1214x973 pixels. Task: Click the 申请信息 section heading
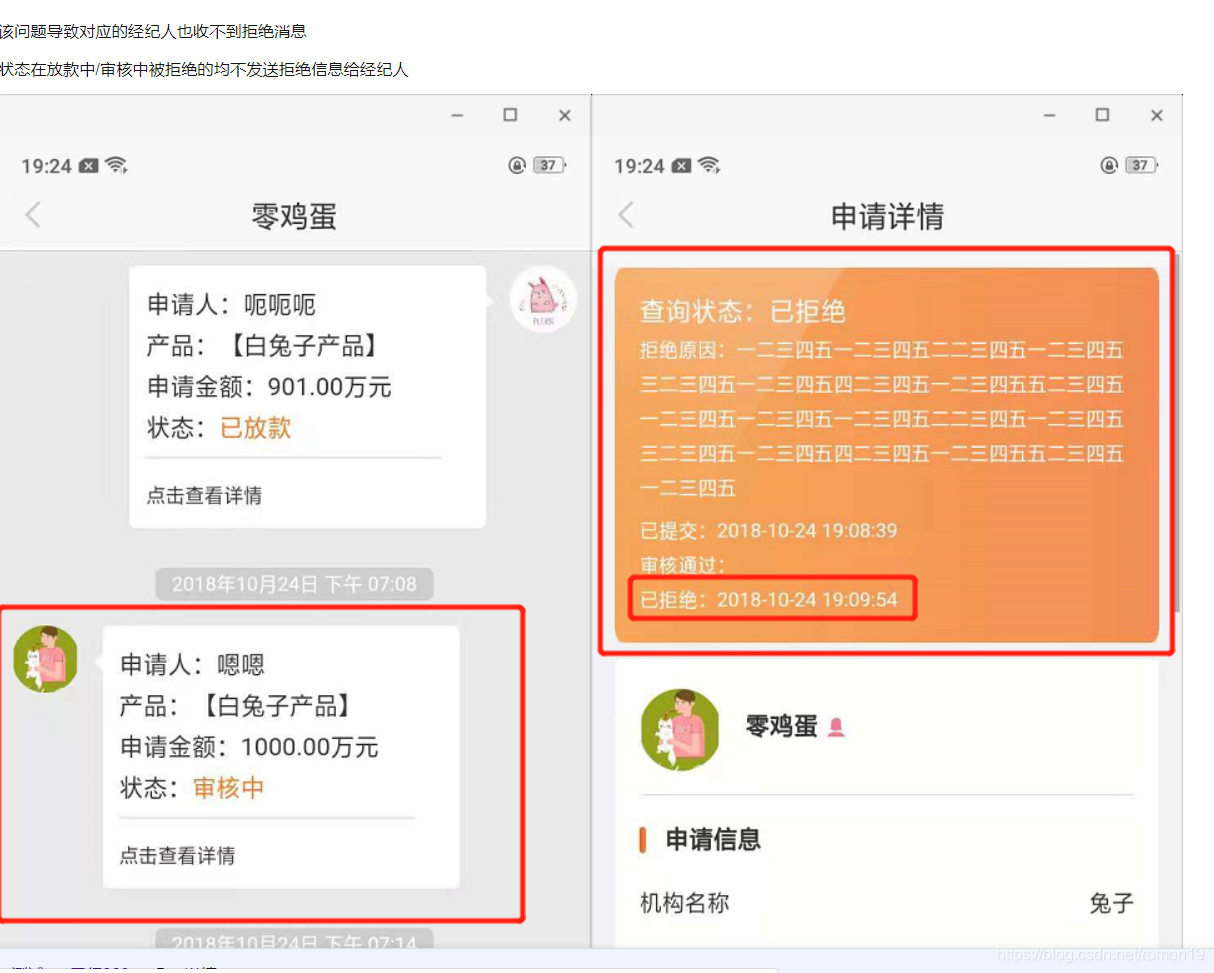713,839
